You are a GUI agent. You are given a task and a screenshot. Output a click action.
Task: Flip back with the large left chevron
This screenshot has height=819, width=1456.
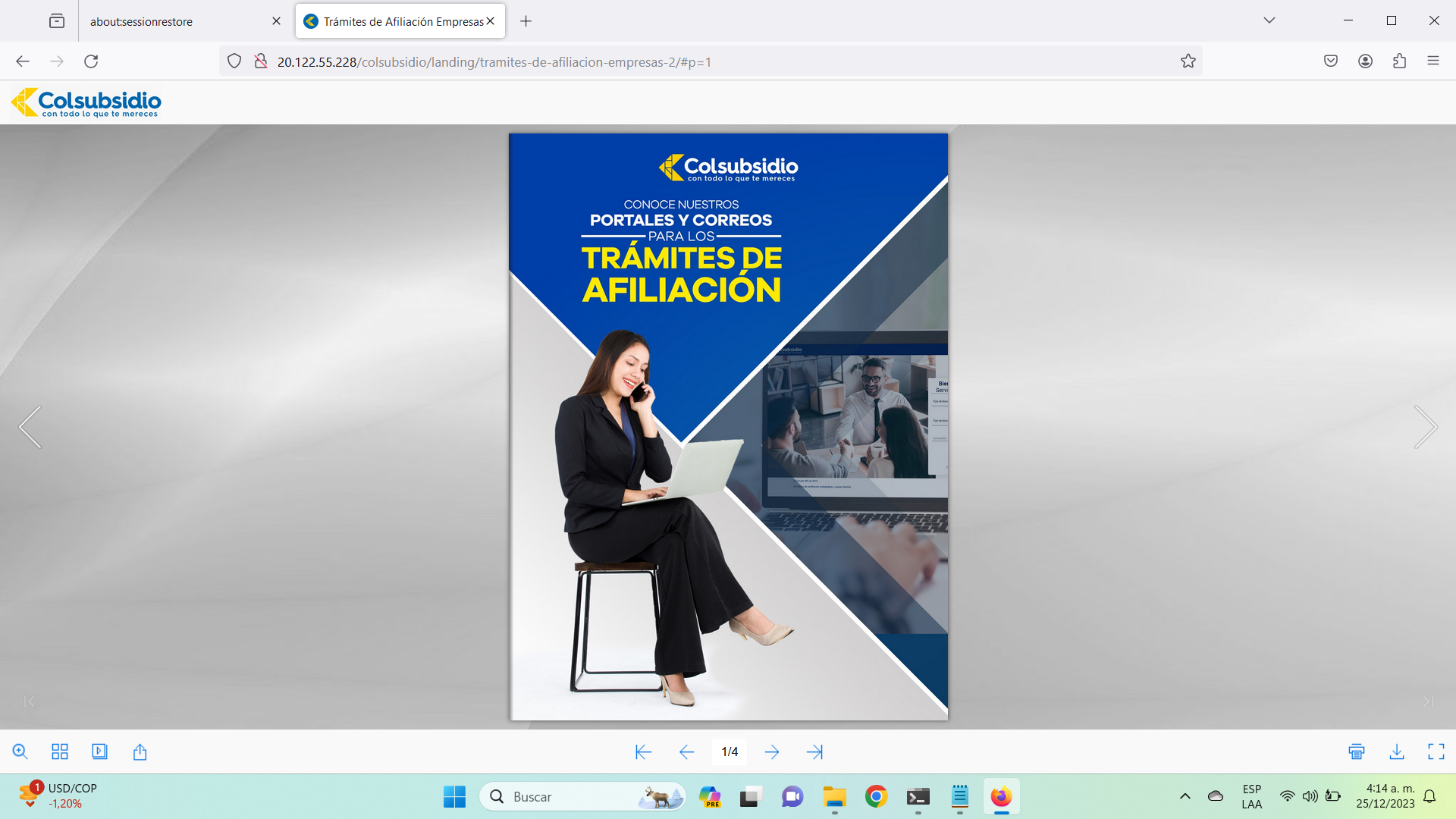pos(30,427)
